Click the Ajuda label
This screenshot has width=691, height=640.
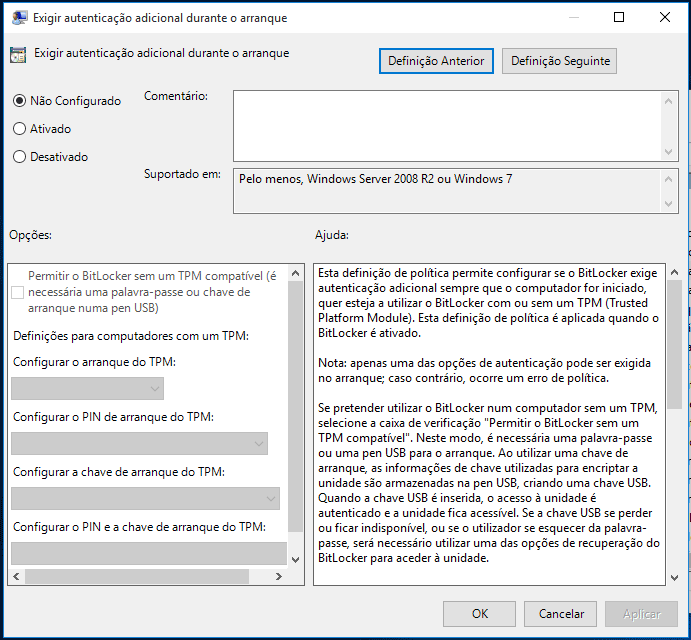[x=331, y=235]
